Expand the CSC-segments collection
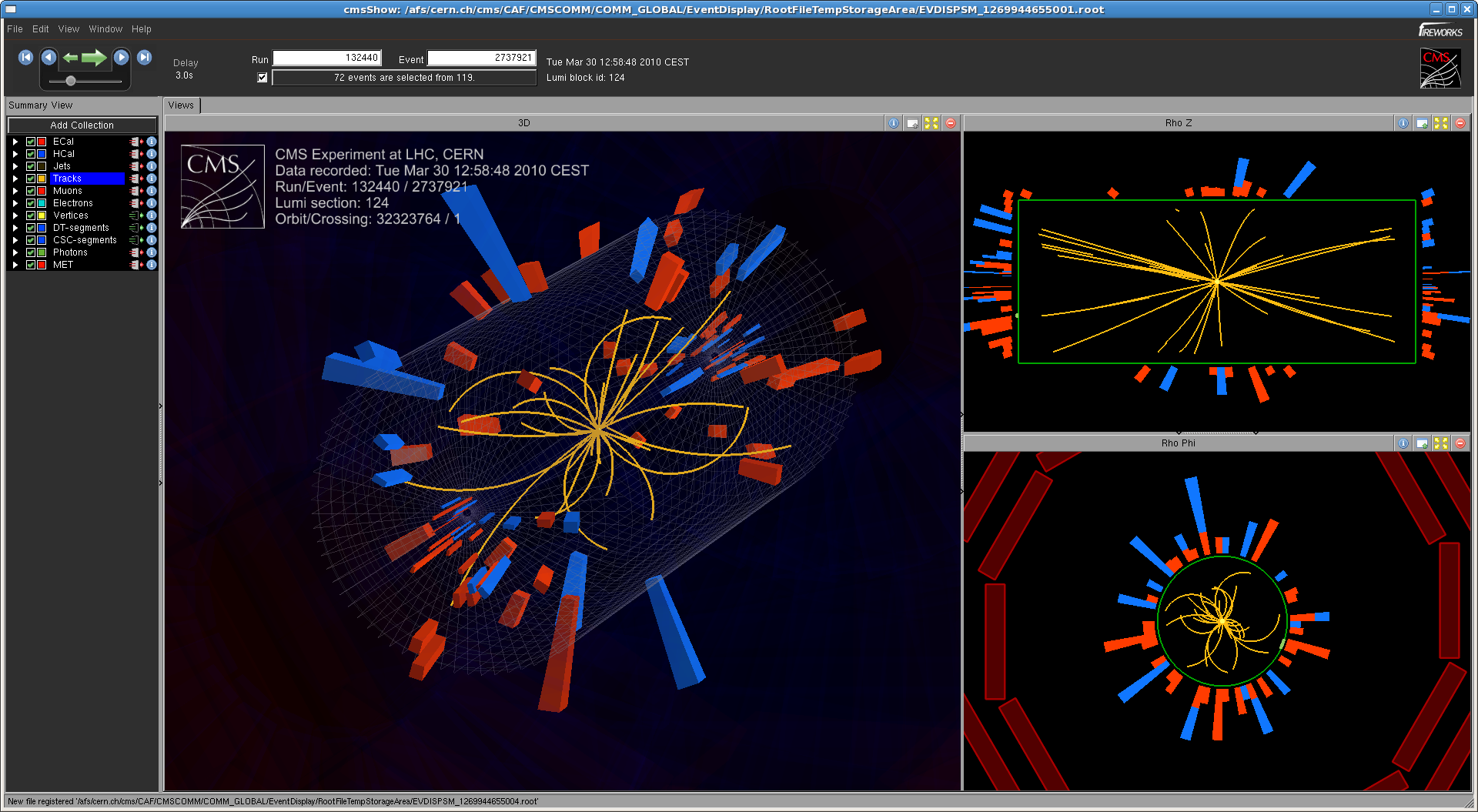1478x812 pixels. pos(15,240)
